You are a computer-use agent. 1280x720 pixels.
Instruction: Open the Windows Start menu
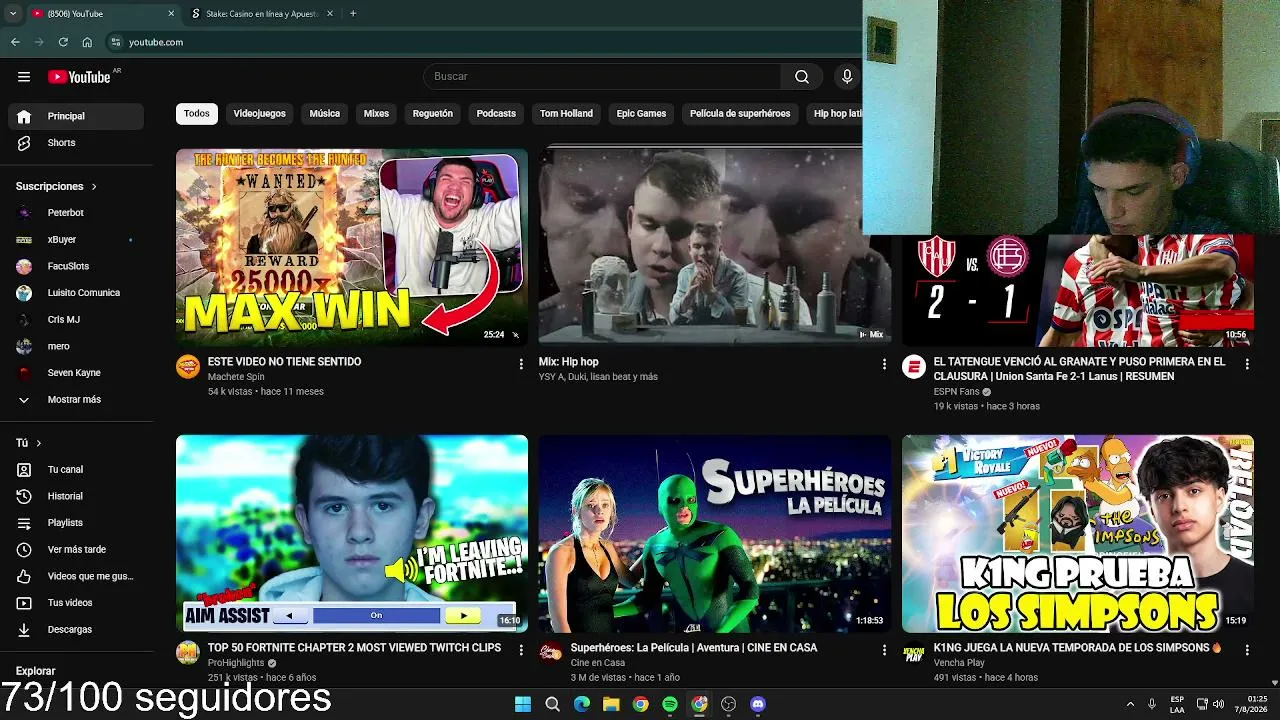[523, 704]
